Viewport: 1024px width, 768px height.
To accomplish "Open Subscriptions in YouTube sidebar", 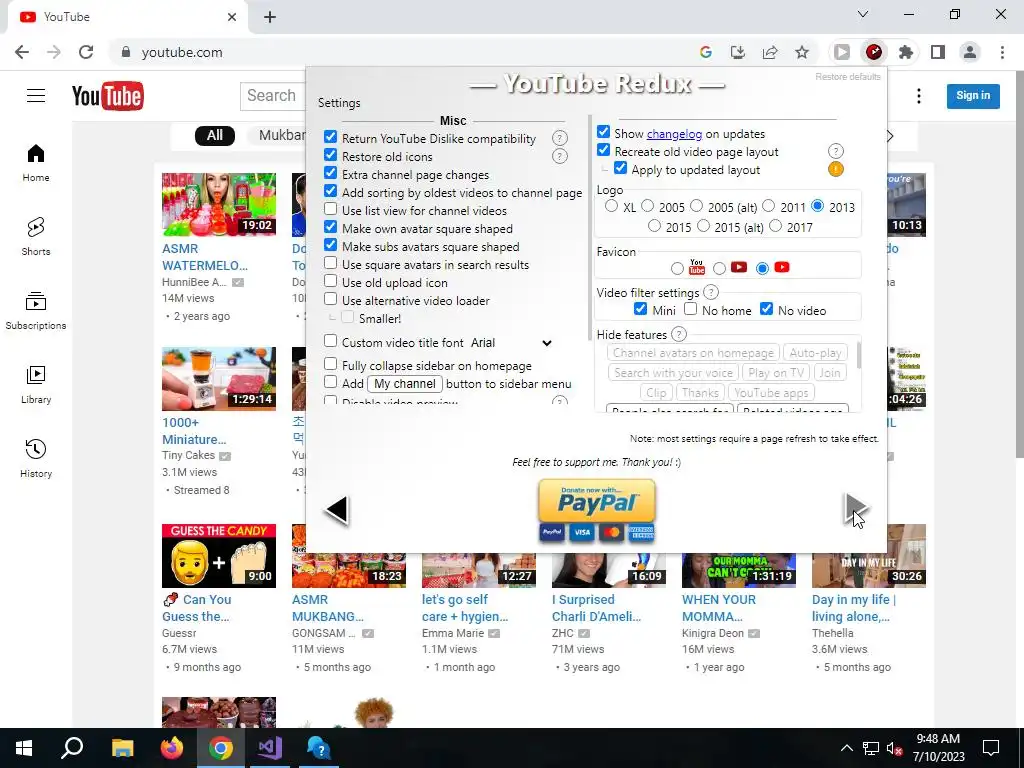I will tap(36, 310).
